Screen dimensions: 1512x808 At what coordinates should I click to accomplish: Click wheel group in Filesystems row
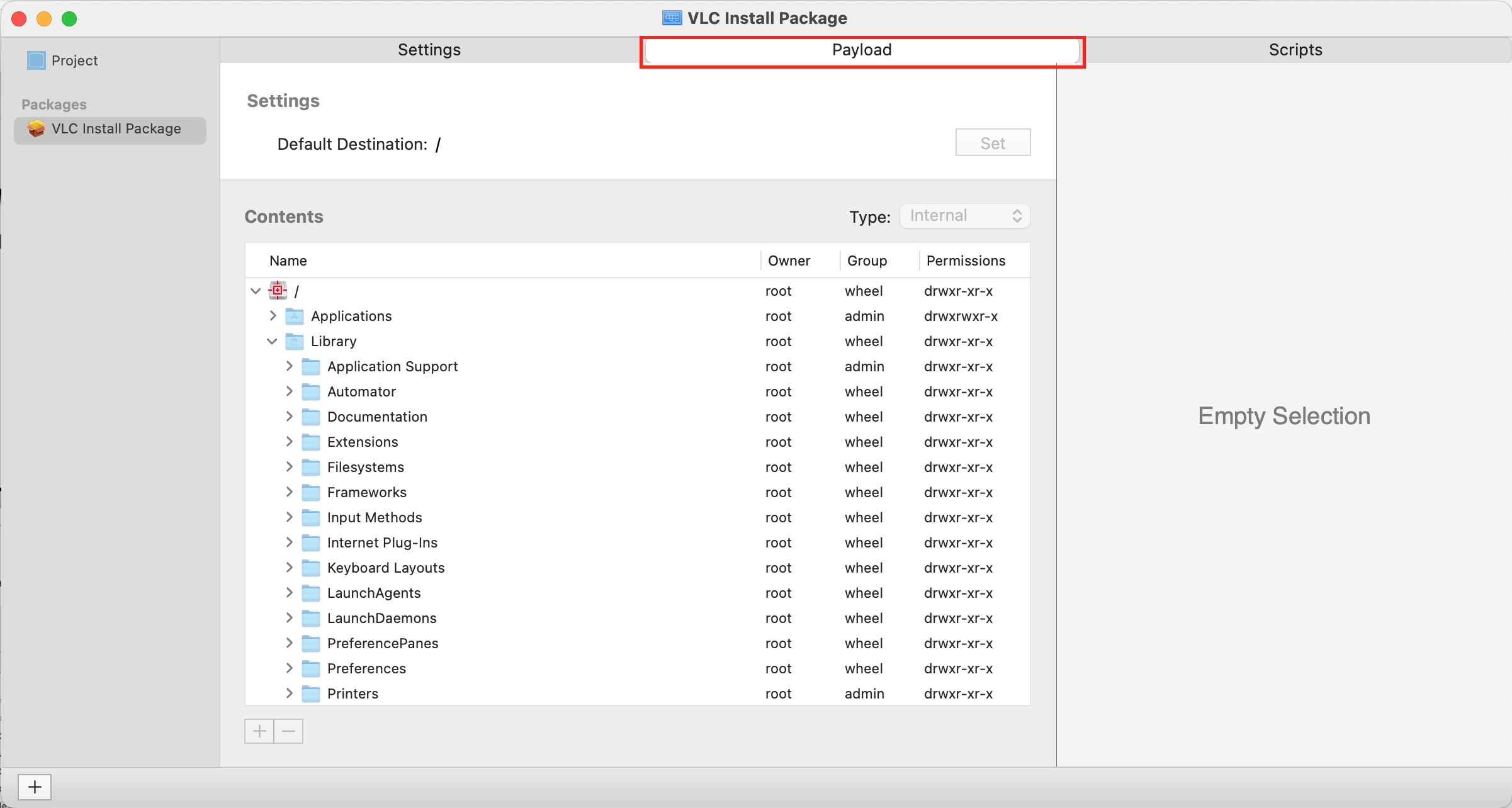(864, 467)
